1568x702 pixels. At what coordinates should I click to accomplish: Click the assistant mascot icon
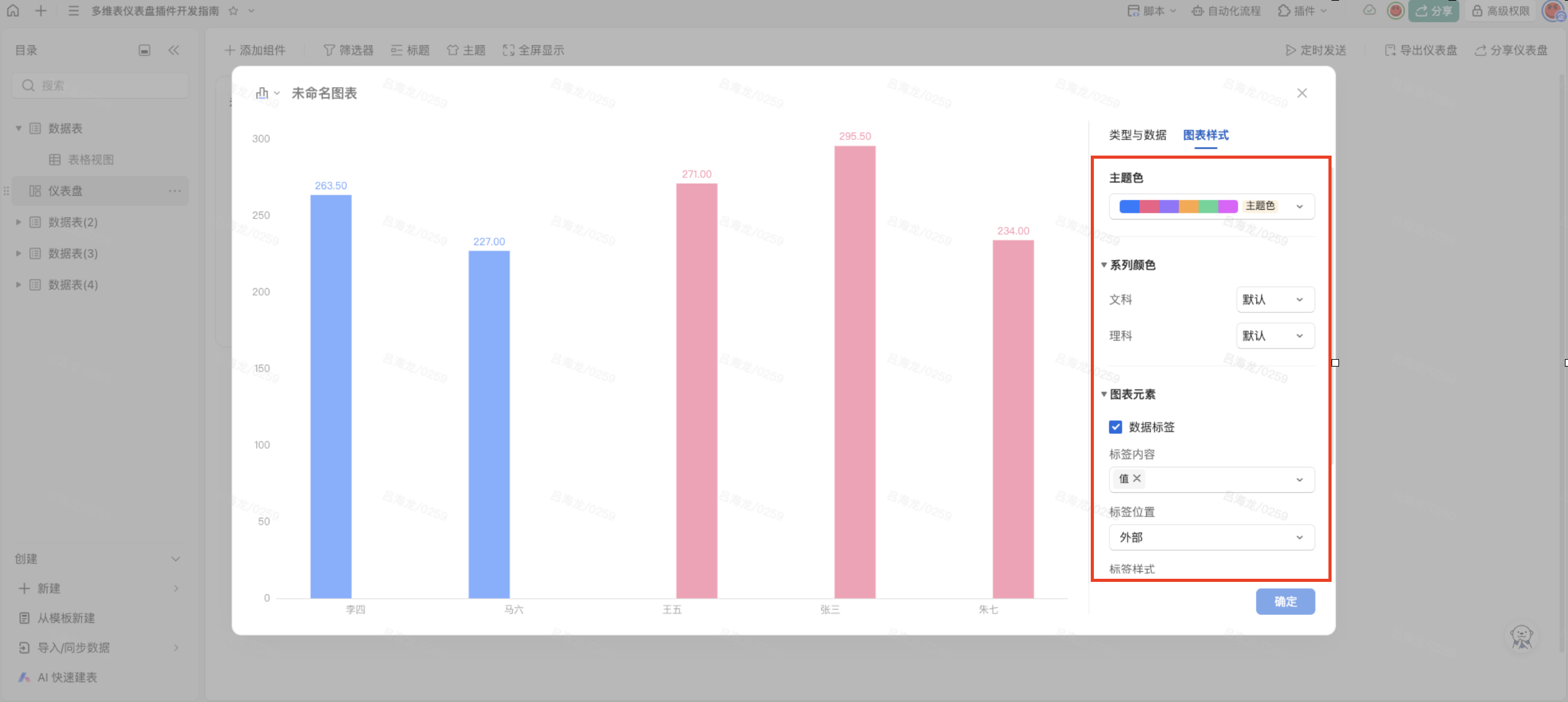click(x=1521, y=637)
